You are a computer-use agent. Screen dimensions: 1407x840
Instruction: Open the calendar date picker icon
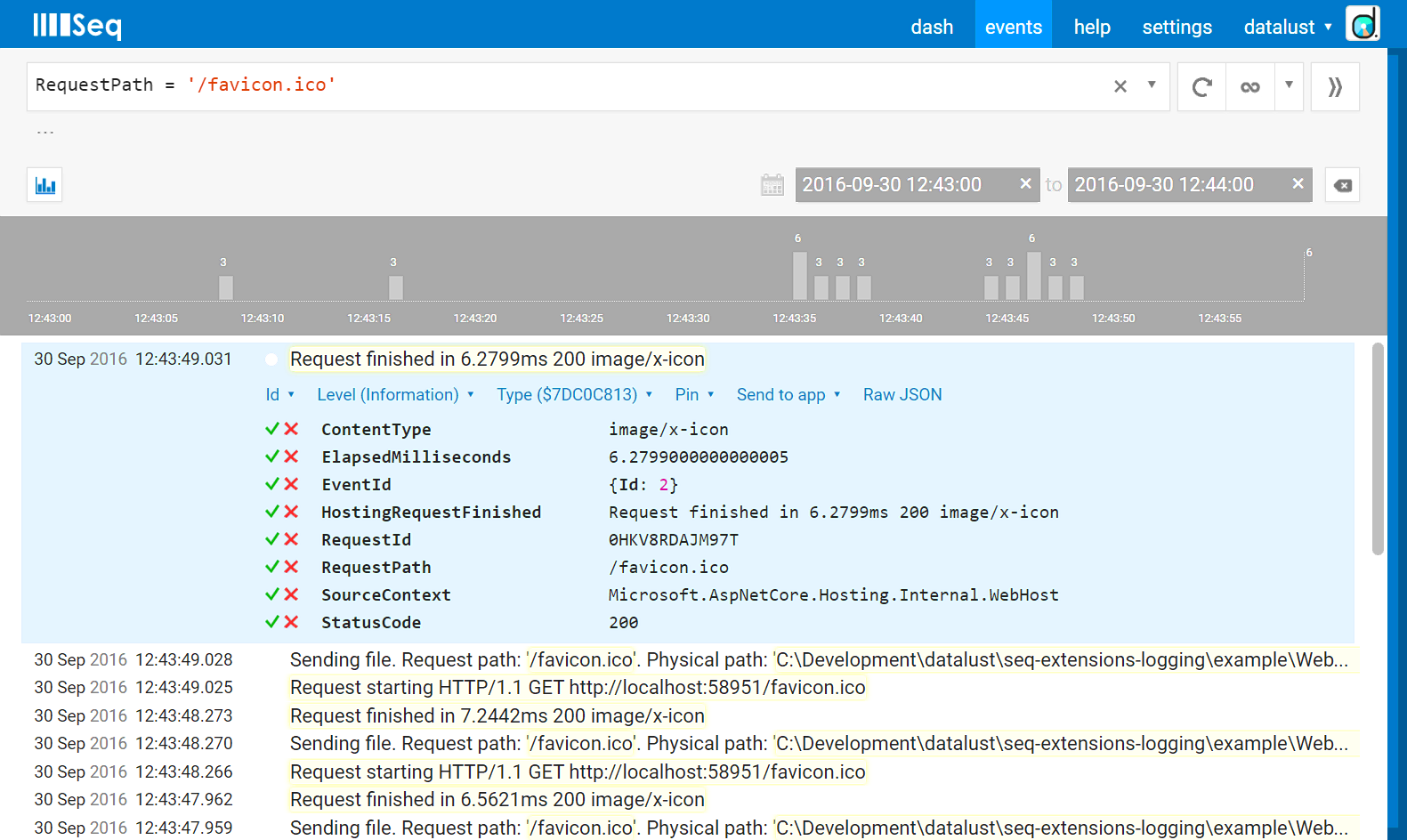coord(772,185)
